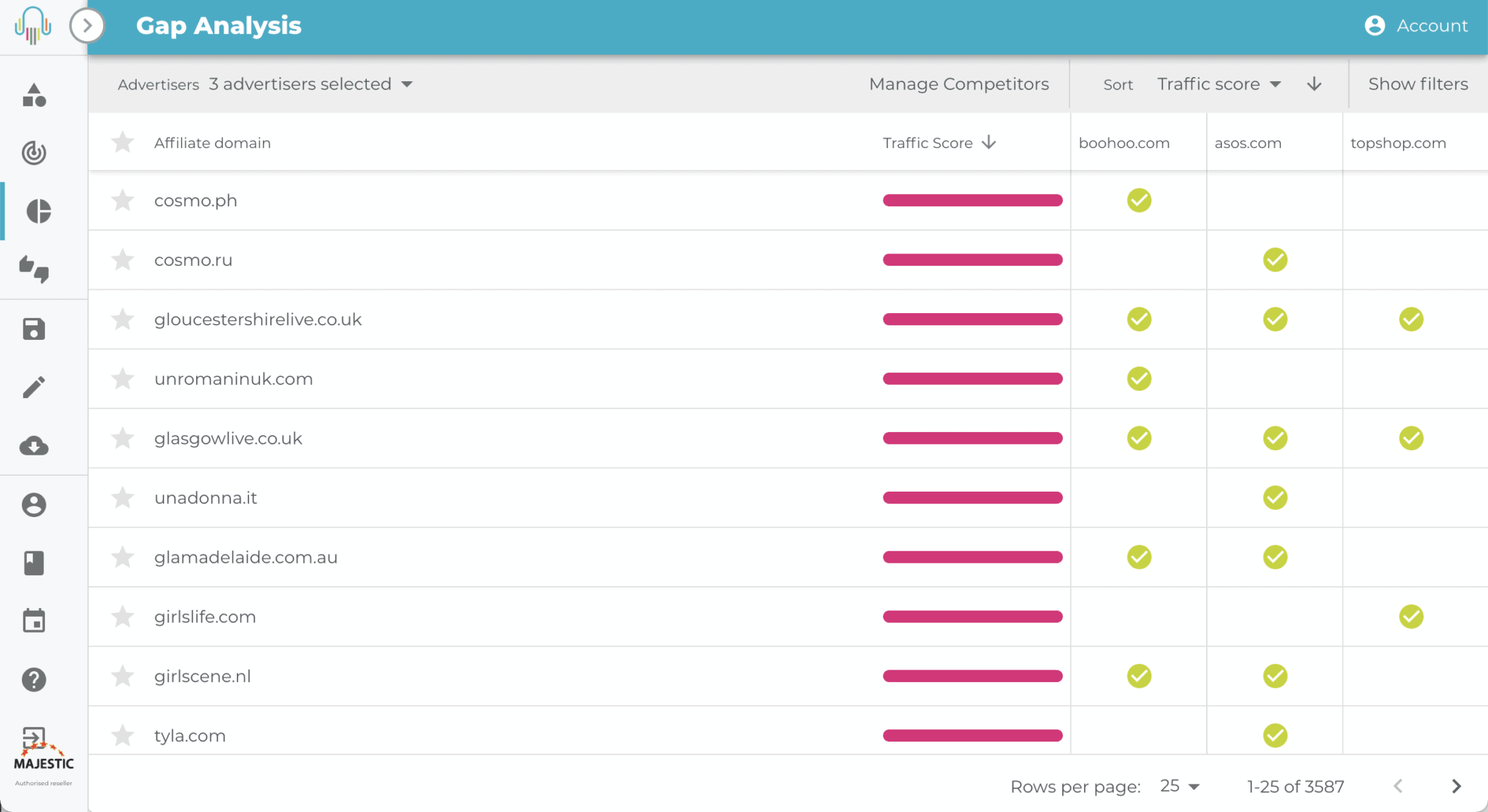Viewport: 1488px width, 812px height.
Task: Open the calendar sidebar icon
Action: (34, 621)
